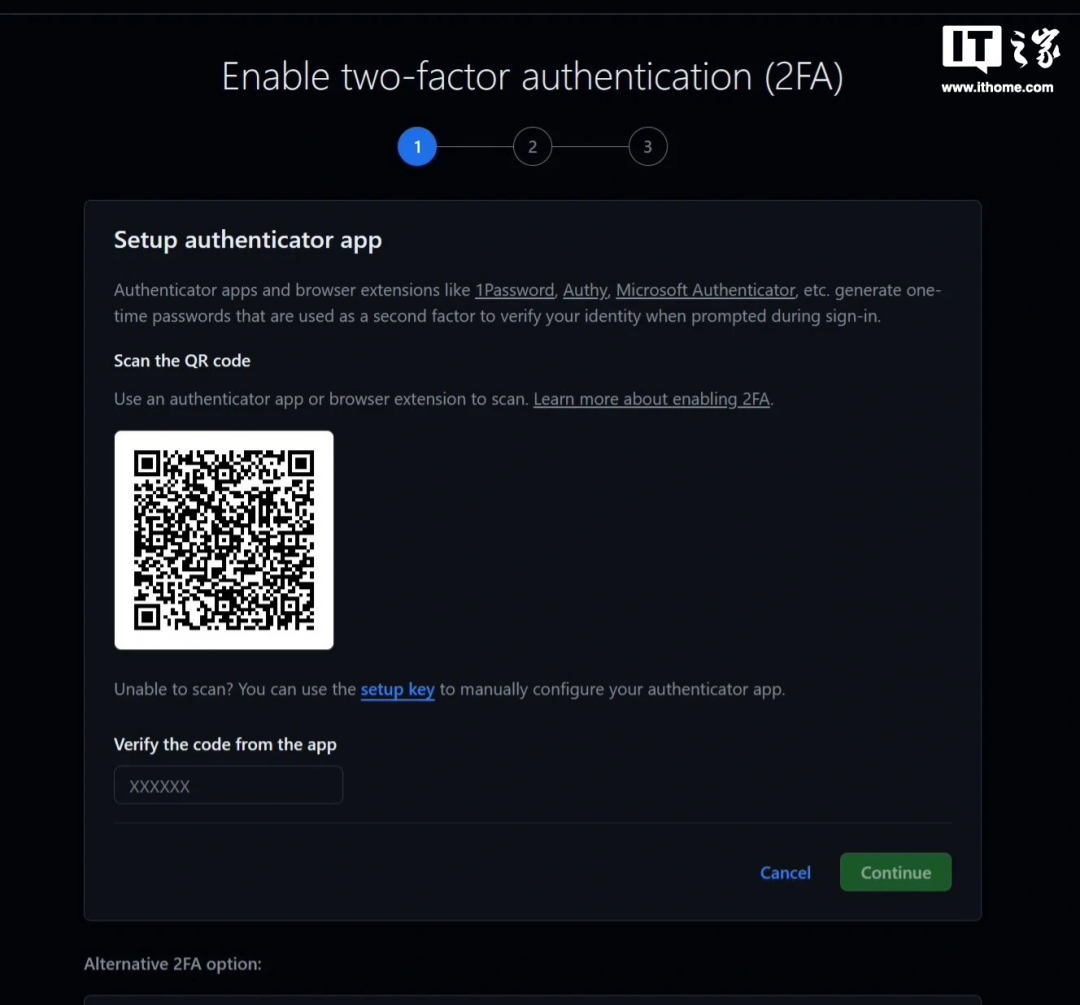Click the 'Setup authenticator app' heading
This screenshot has height=1005, width=1080.
(248, 240)
